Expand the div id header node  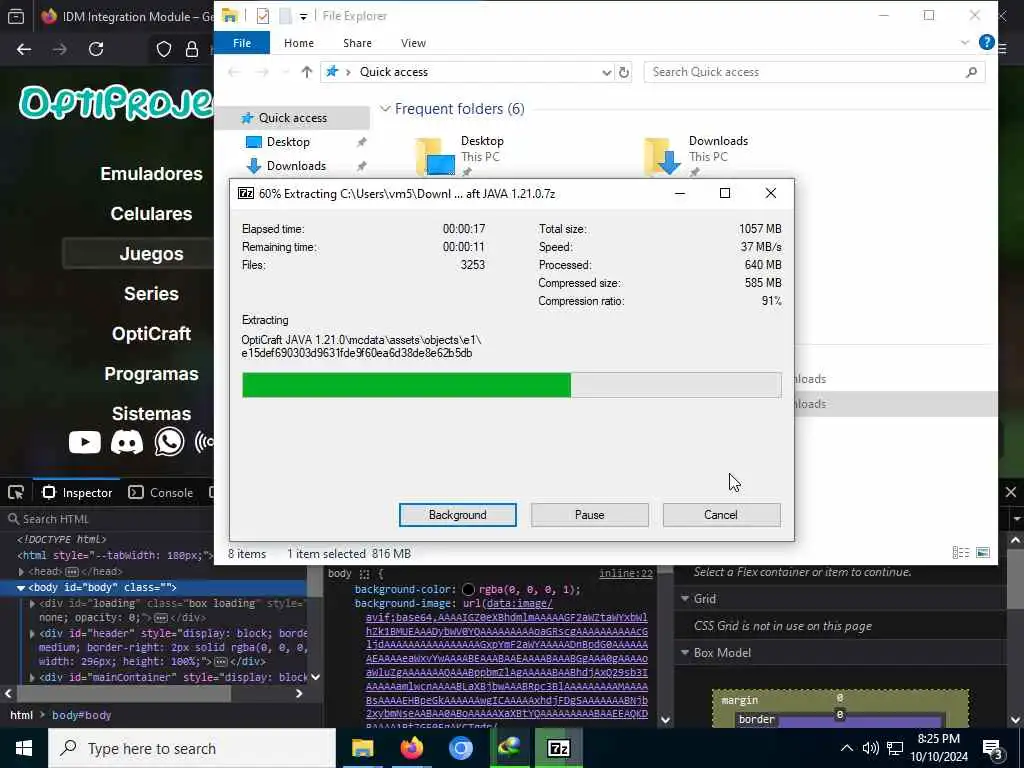click(32, 633)
